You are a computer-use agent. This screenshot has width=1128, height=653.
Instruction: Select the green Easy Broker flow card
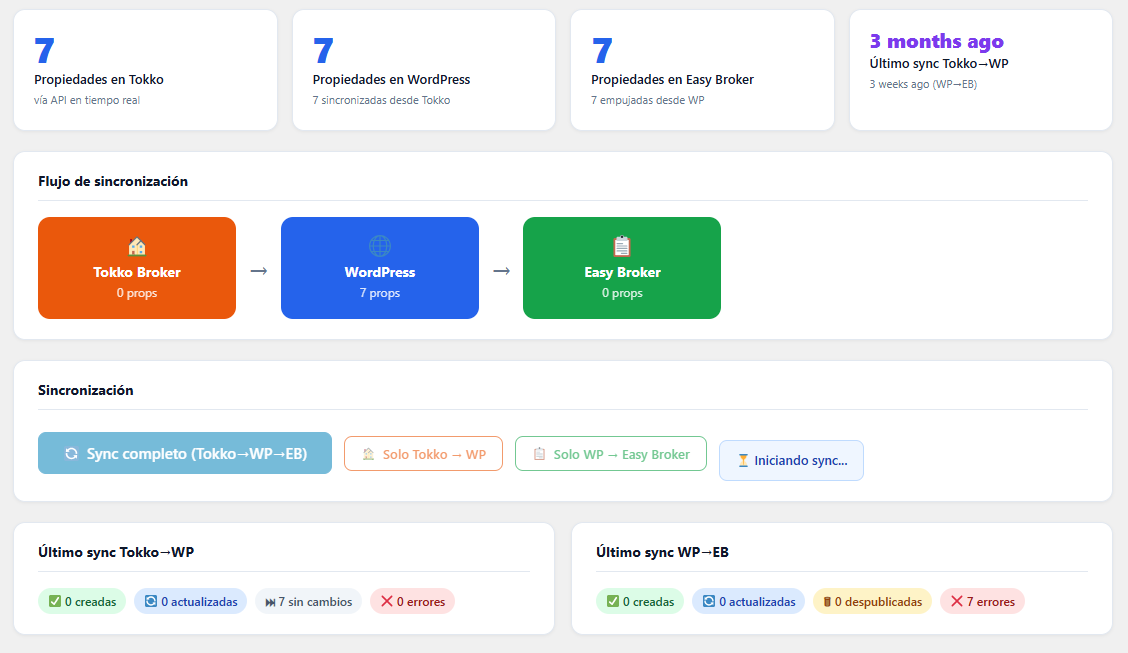coord(622,268)
